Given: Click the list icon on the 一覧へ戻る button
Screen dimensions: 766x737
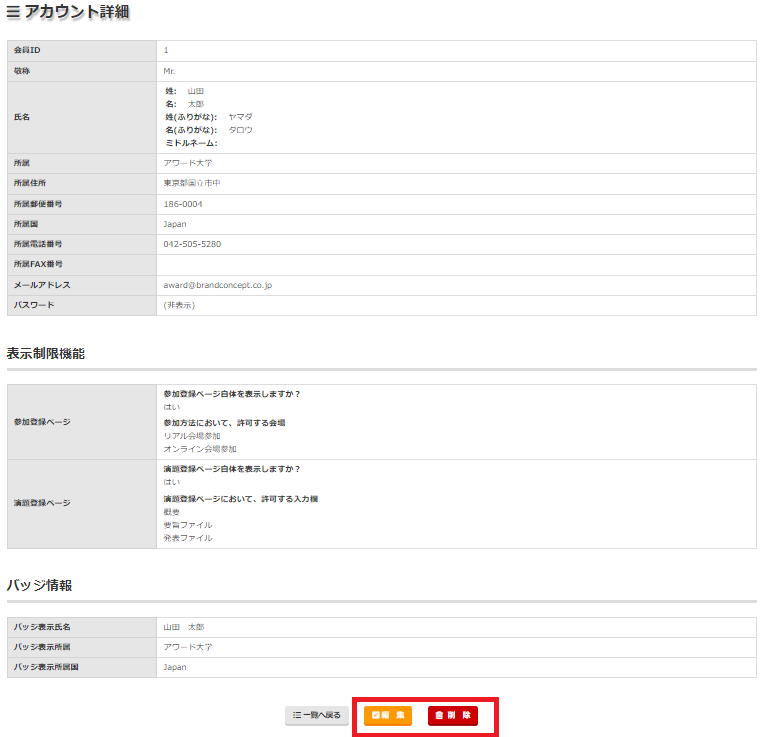Looking at the screenshot, I should click(296, 715).
